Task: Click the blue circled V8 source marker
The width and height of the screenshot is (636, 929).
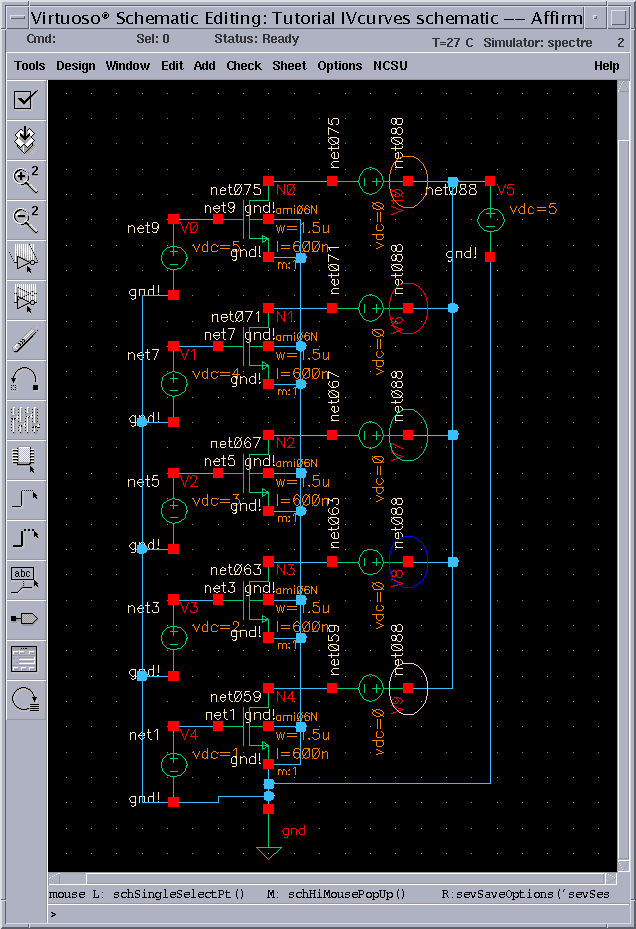Action: [x=408, y=562]
